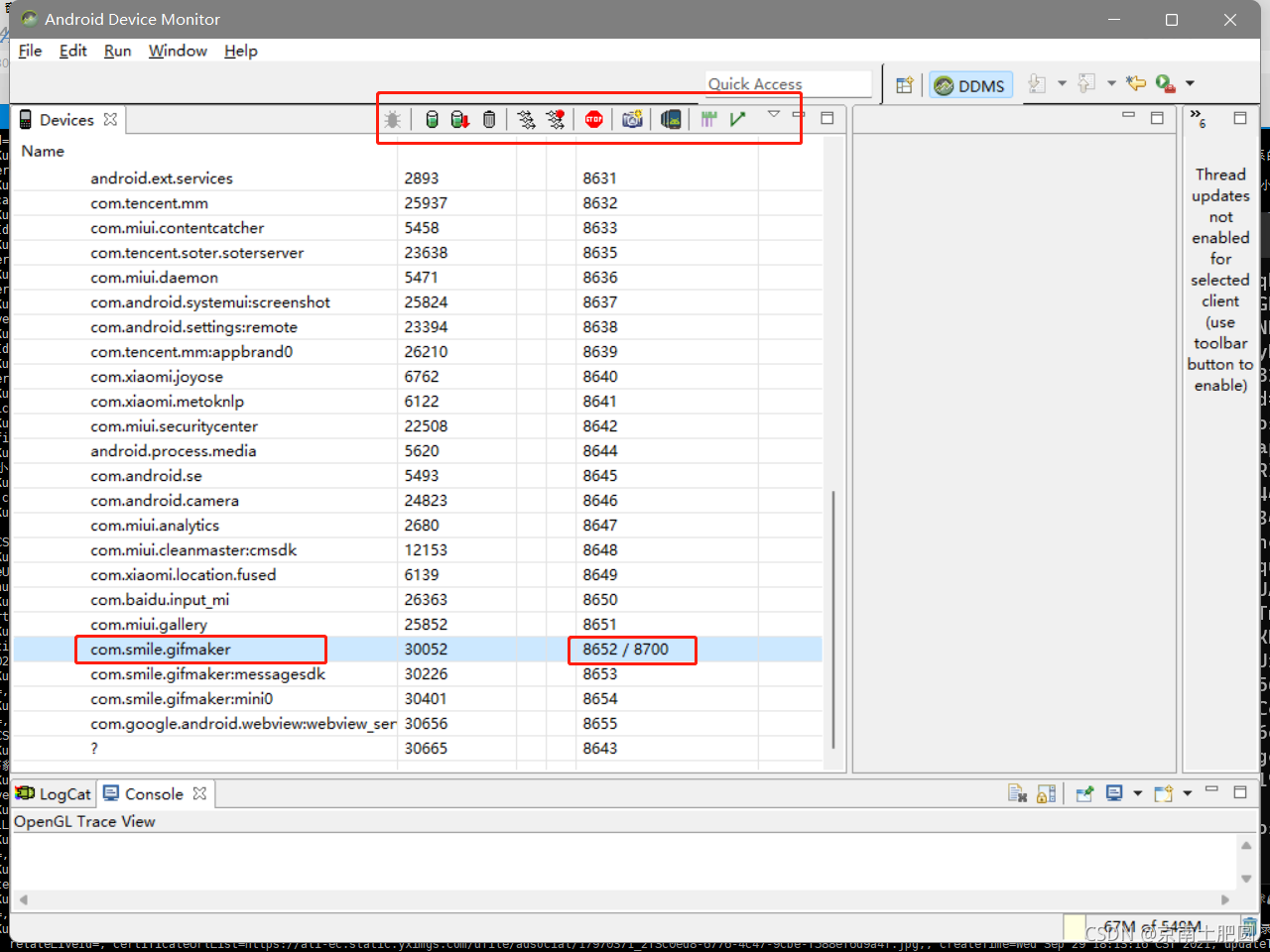Click the Screen Capture camera icon
The image size is (1270, 952).
pos(632,120)
